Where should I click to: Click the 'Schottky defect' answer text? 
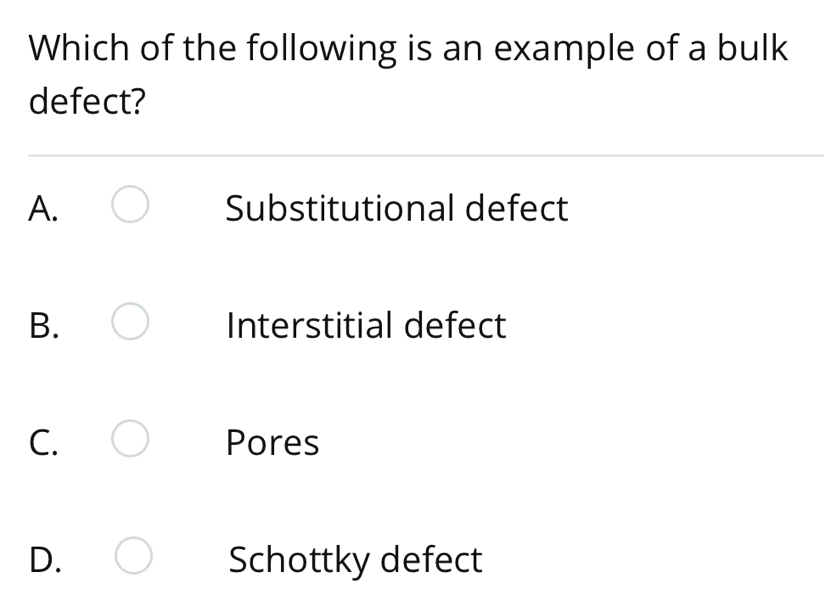pyautogui.click(x=355, y=560)
